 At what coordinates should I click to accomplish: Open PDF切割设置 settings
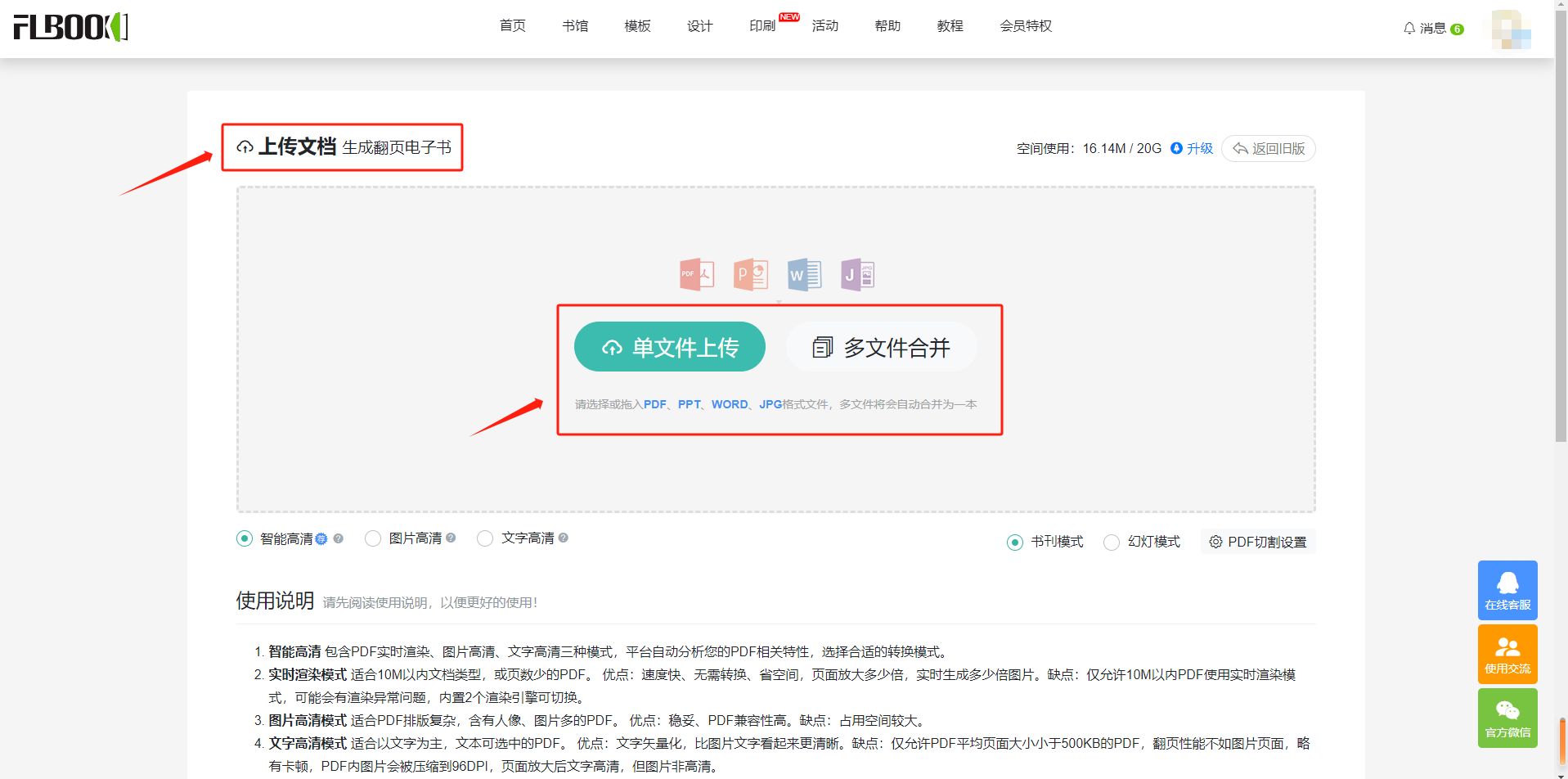pos(1258,542)
